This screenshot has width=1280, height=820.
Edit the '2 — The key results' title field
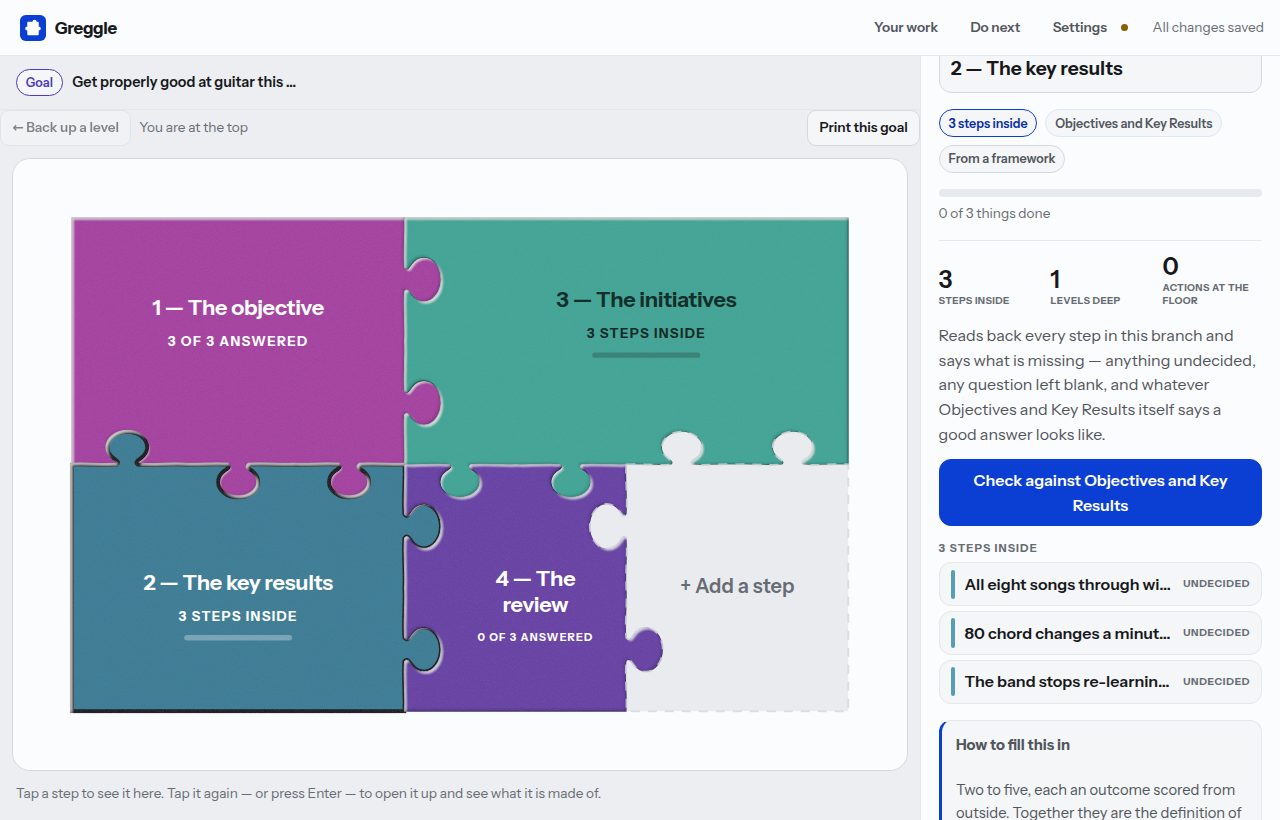(x=1100, y=69)
